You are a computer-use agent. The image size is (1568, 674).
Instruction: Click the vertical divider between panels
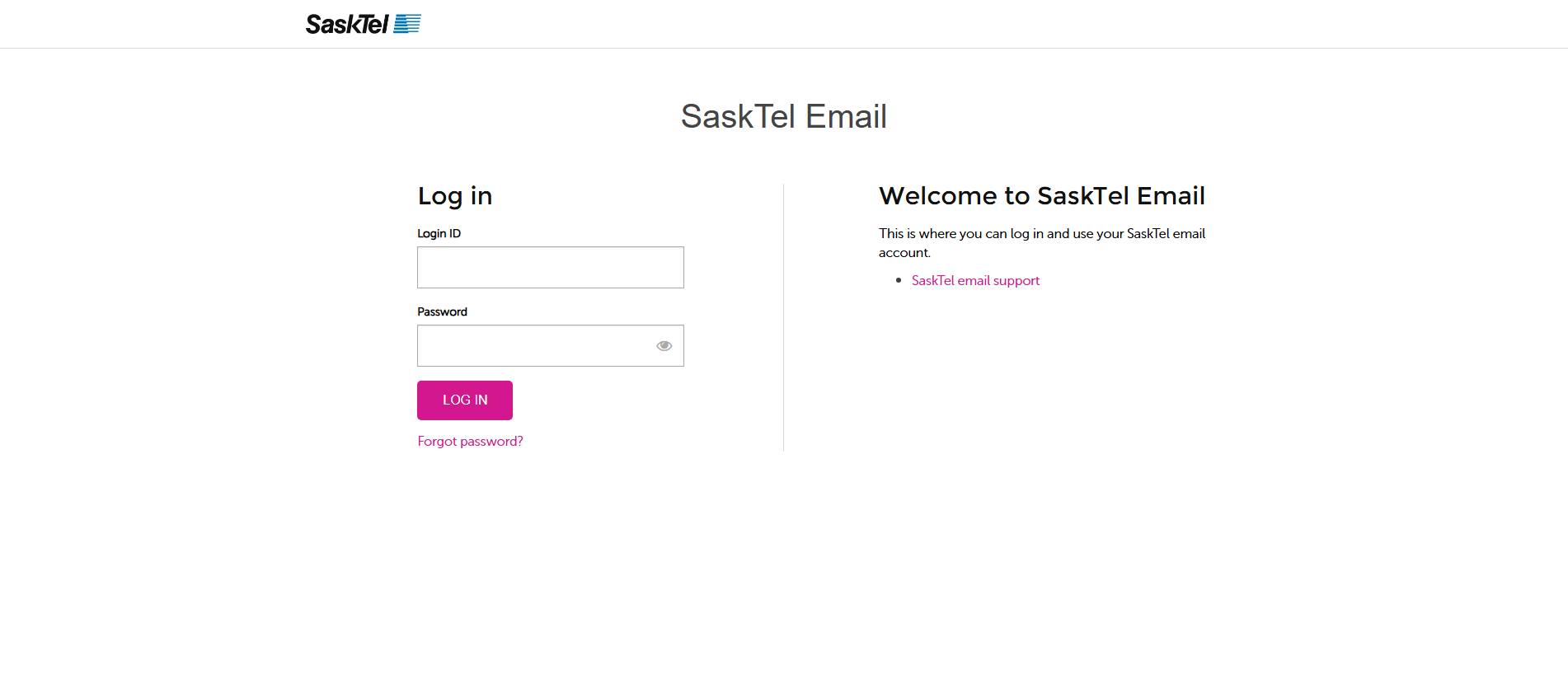(783, 317)
